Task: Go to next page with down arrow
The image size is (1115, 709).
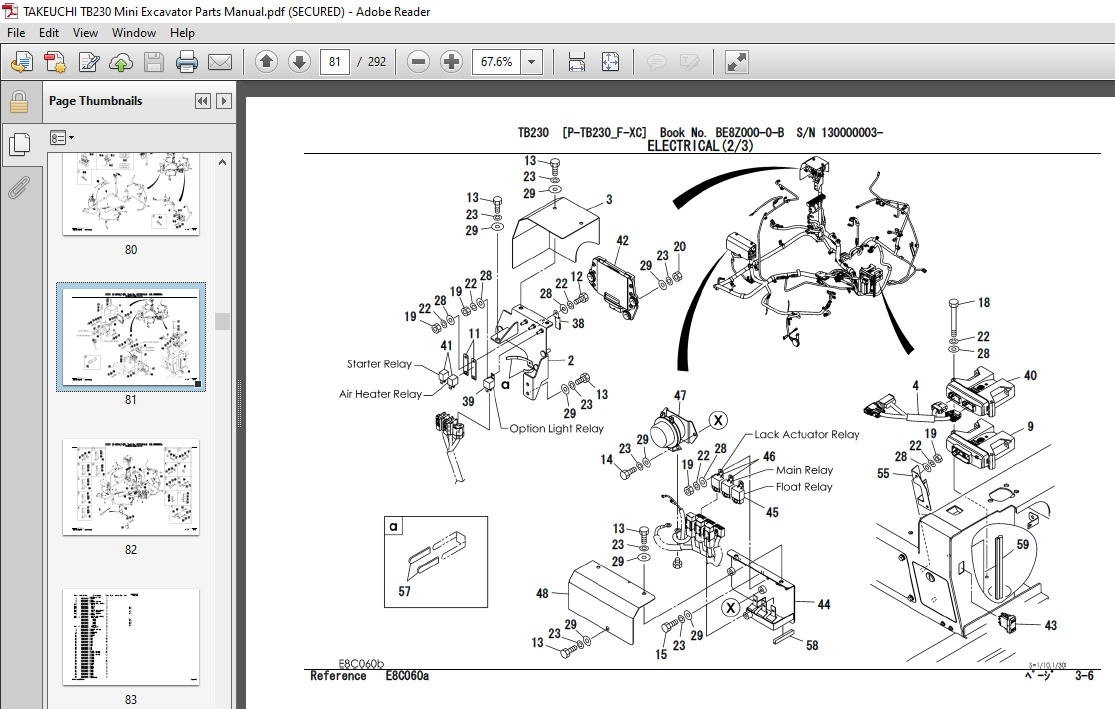Action: [x=299, y=62]
